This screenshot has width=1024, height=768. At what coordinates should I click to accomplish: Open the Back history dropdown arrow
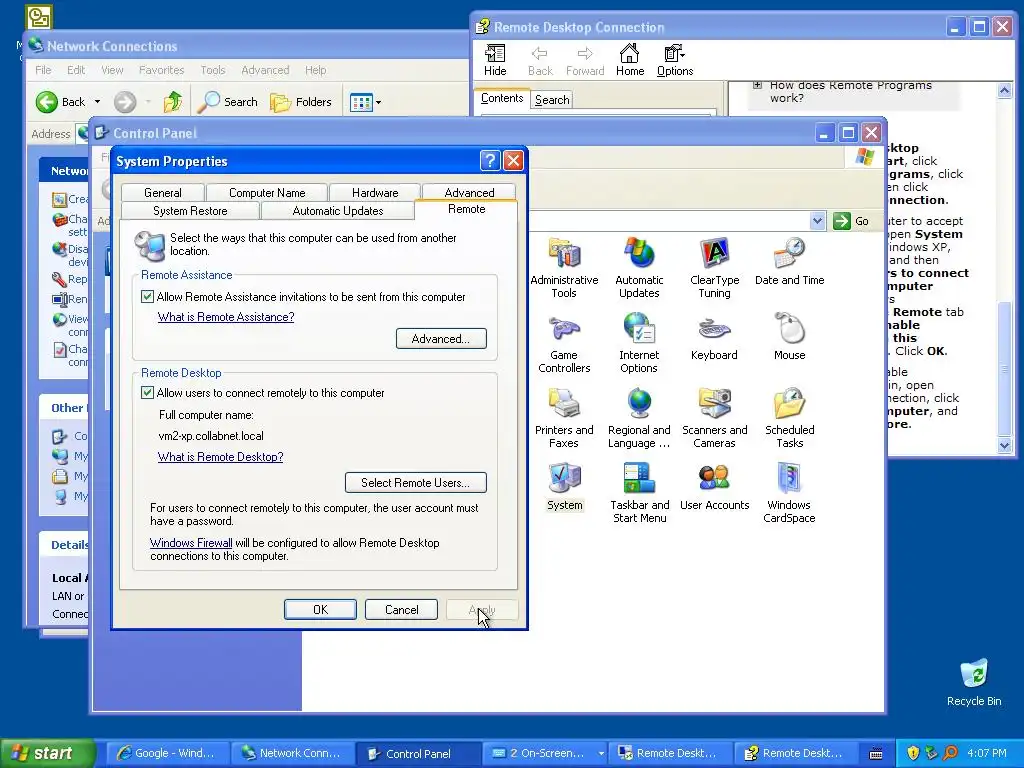point(97,102)
